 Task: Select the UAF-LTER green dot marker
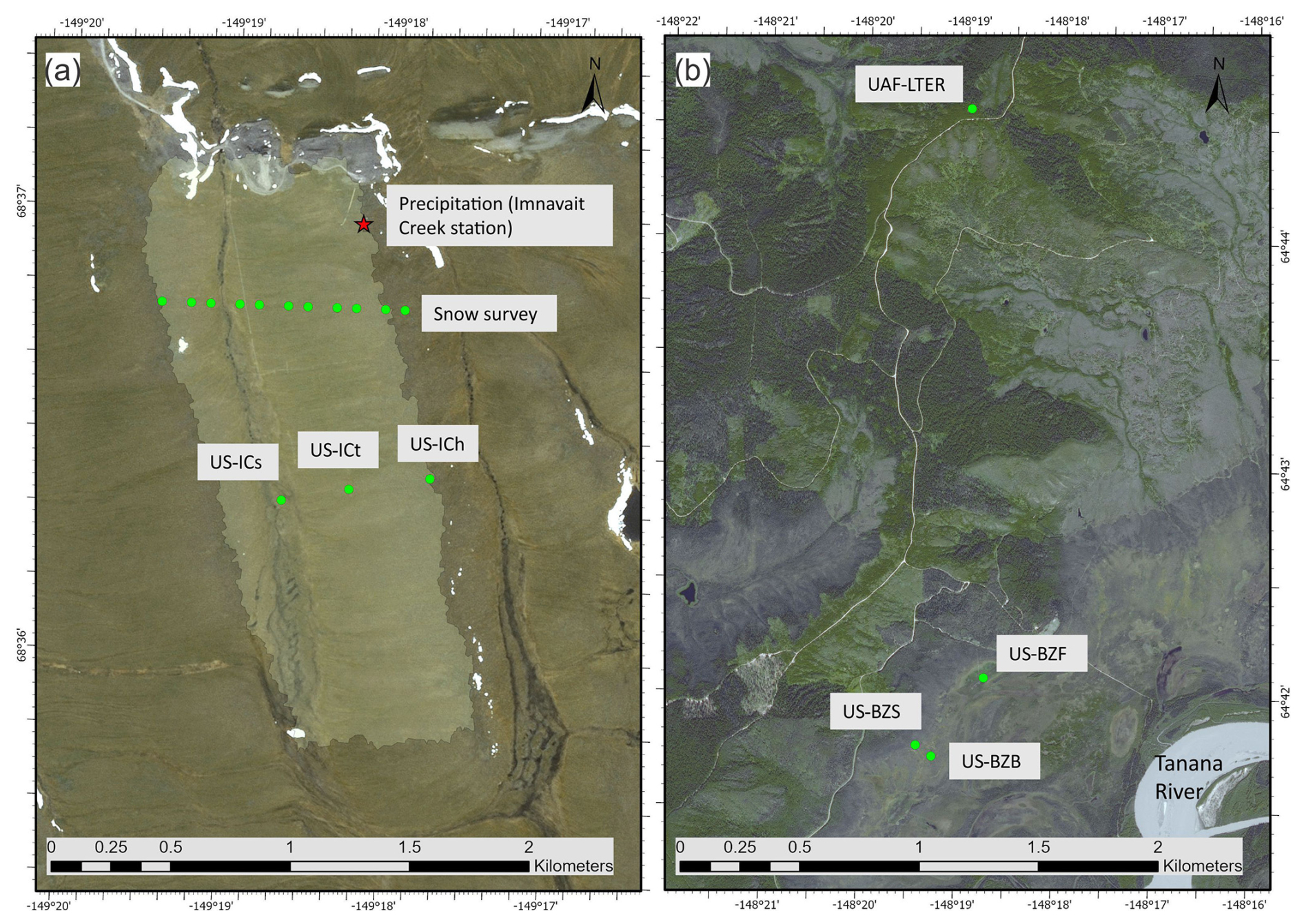click(x=972, y=108)
